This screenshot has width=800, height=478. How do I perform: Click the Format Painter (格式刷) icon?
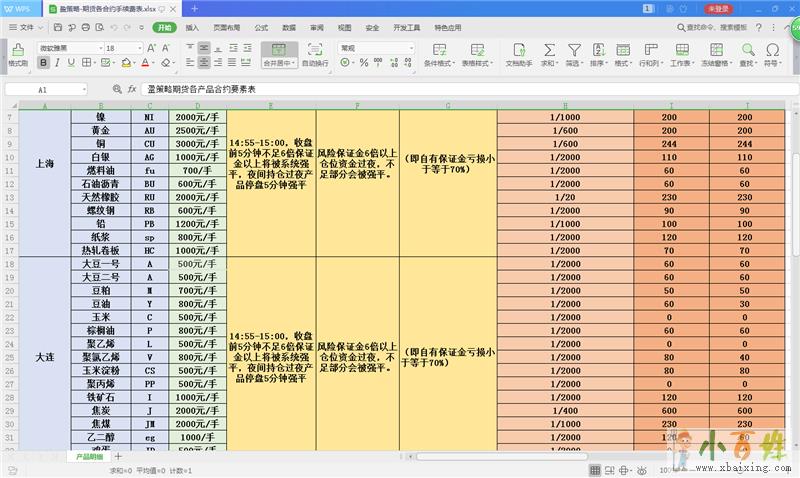pyautogui.click(x=17, y=50)
